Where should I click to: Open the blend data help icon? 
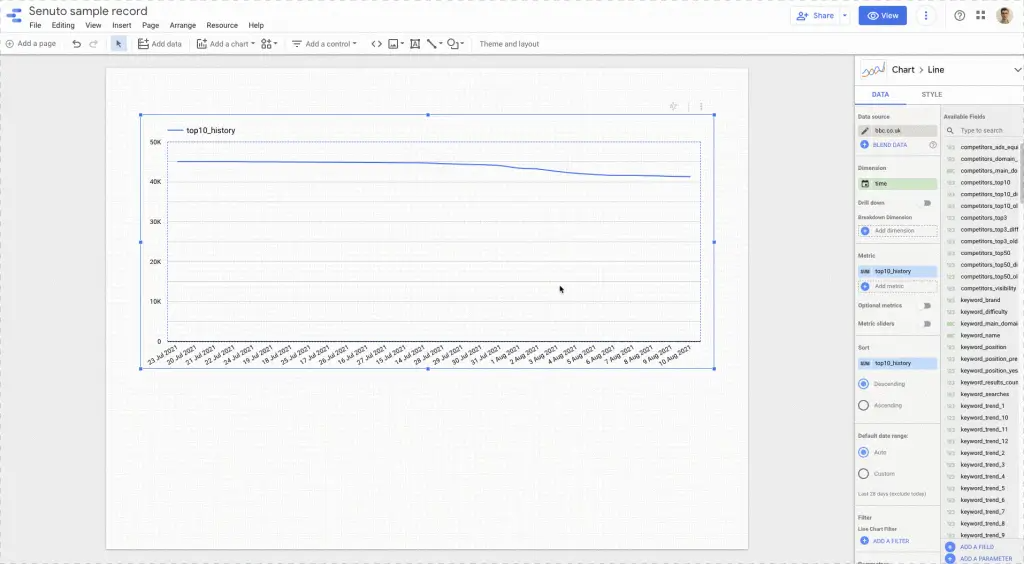[x=933, y=145]
